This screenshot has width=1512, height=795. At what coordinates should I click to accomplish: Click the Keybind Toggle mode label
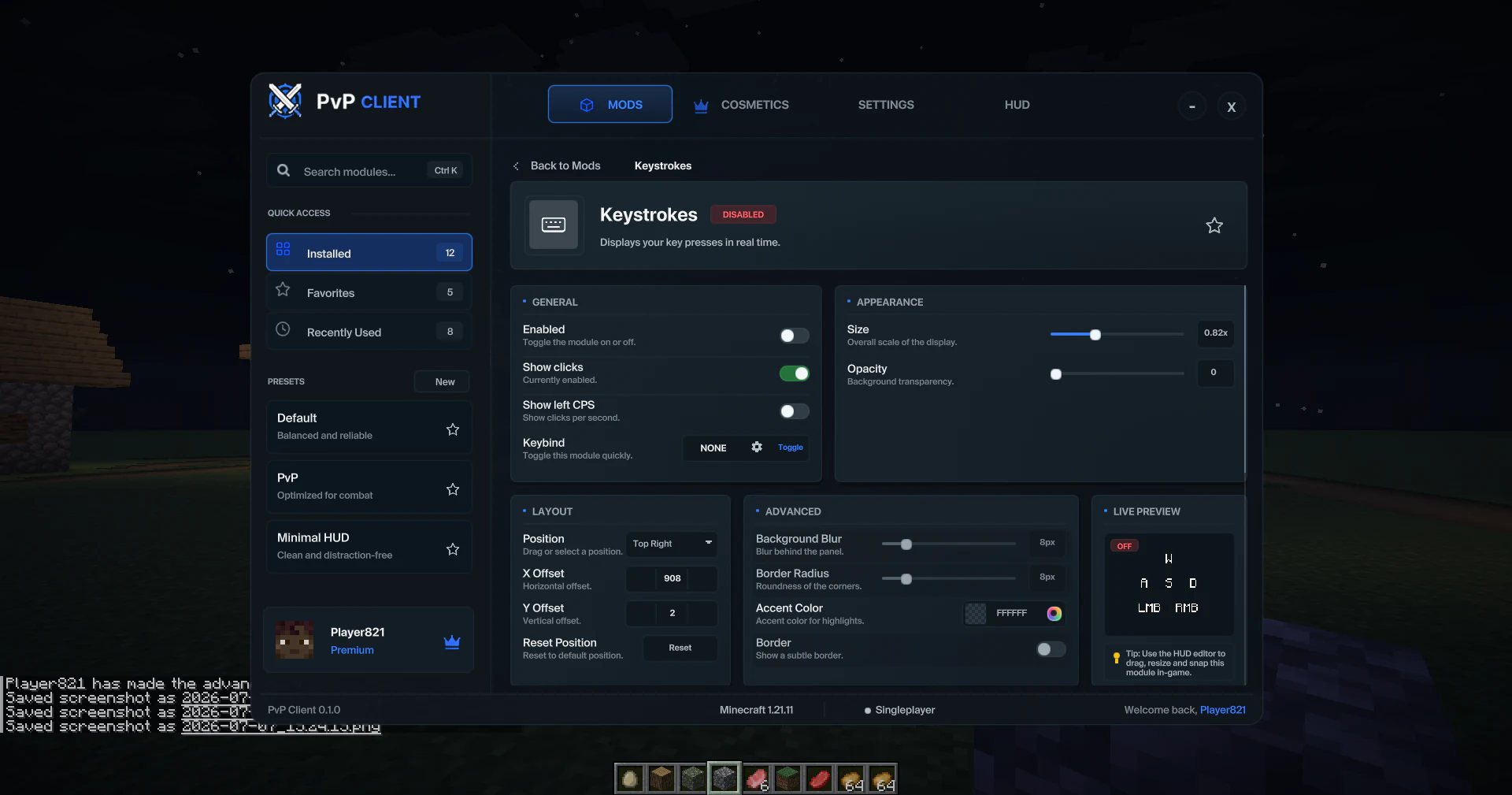pyautogui.click(x=791, y=448)
